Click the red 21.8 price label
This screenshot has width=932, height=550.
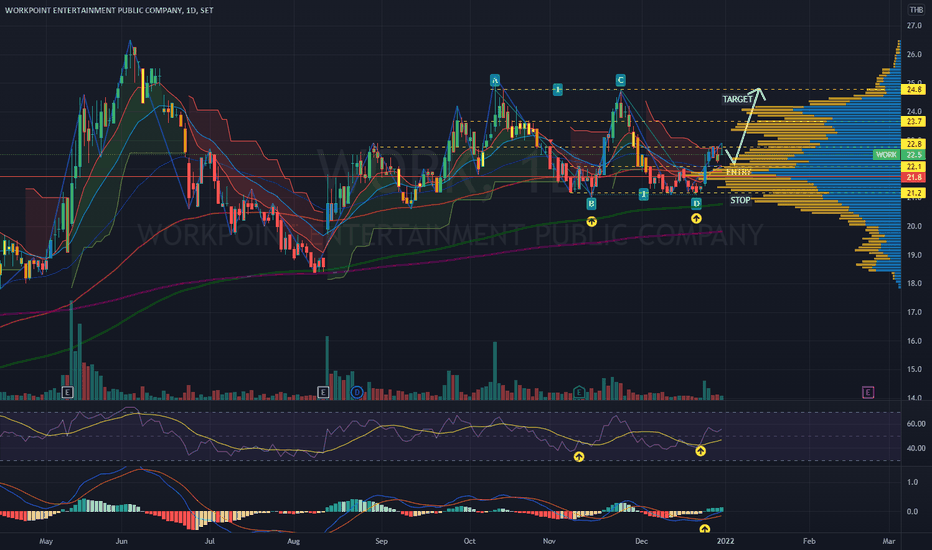coord(913,177)
